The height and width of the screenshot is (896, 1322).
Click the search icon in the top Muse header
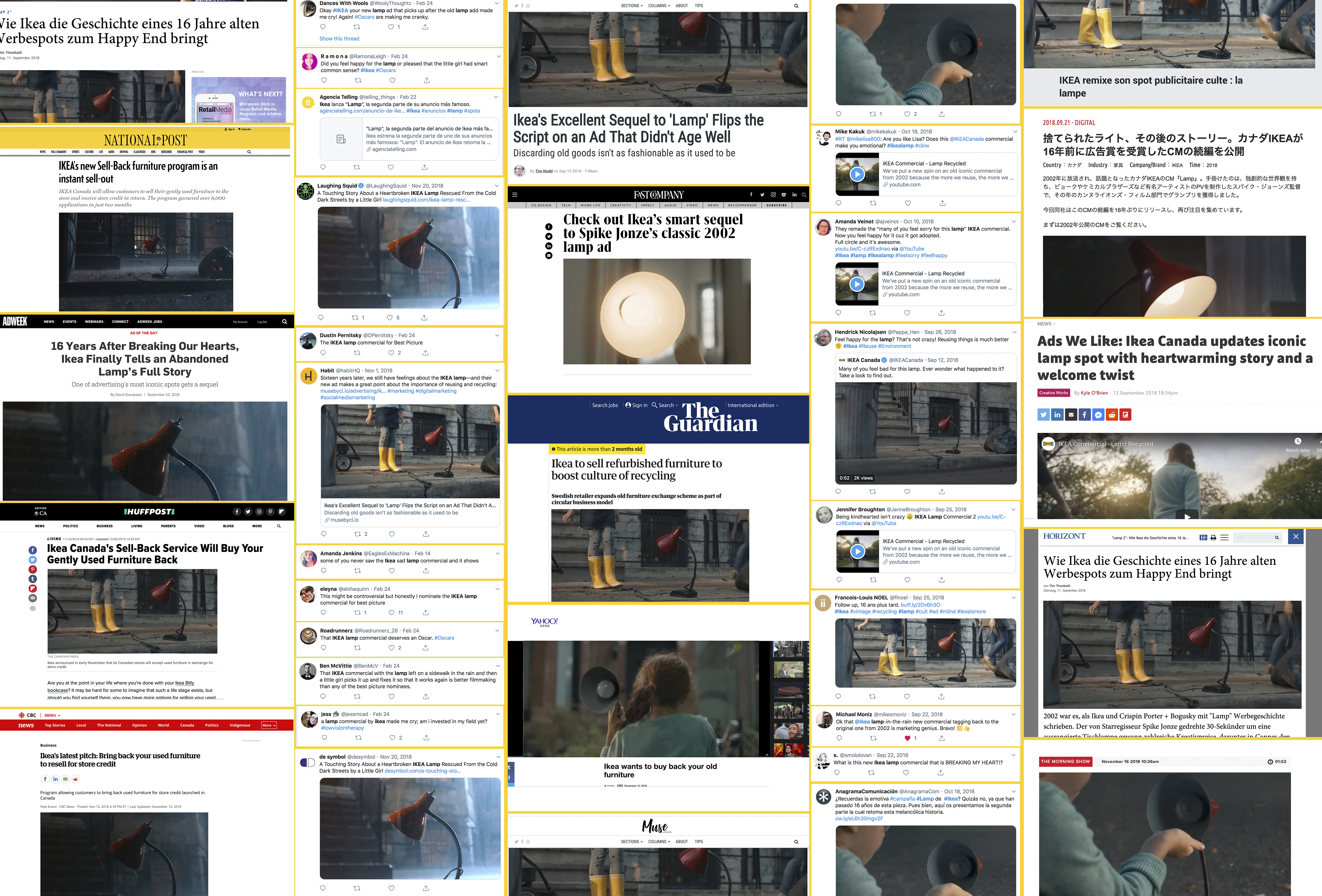click(x=796, y=6)
